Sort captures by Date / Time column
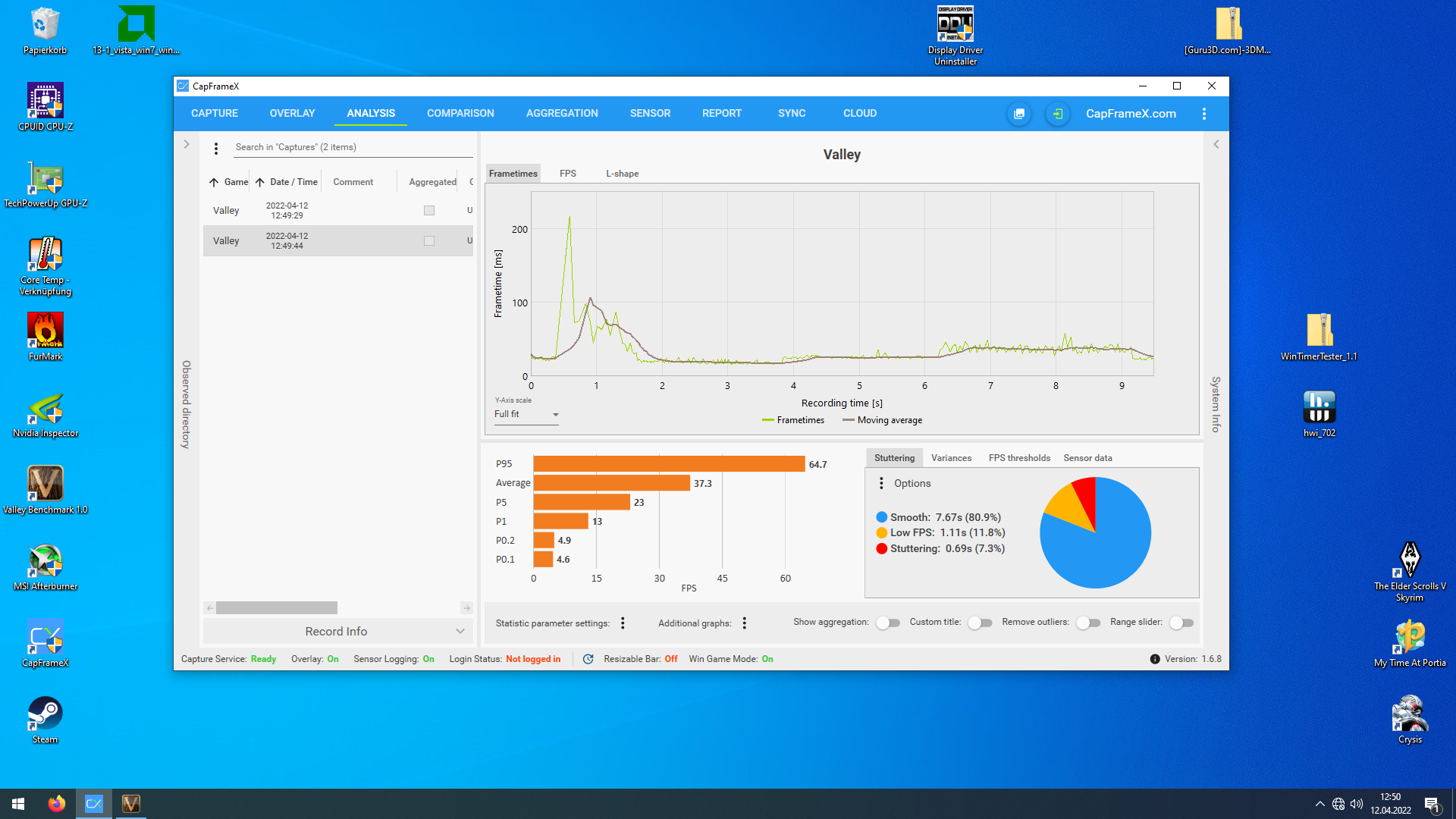Viewport: 1456px width, 819px height. click(293, 182)
